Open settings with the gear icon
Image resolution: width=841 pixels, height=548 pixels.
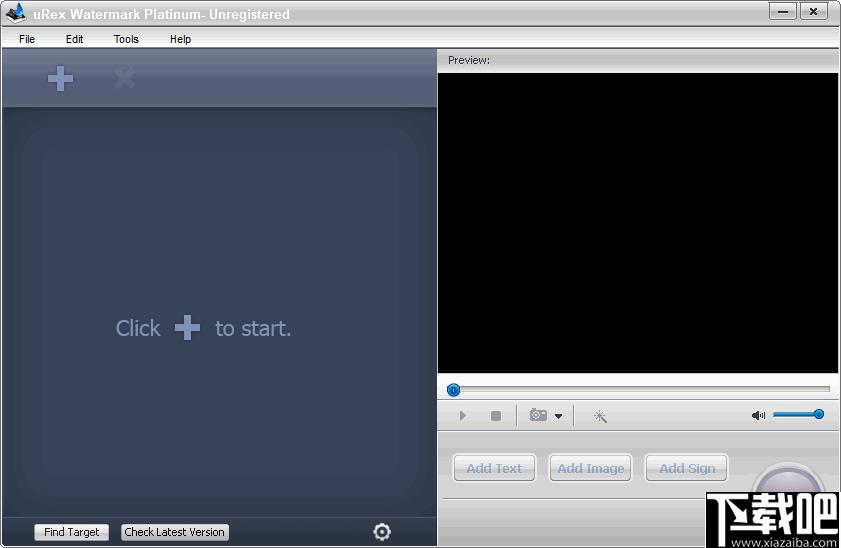tap(382, 531)
